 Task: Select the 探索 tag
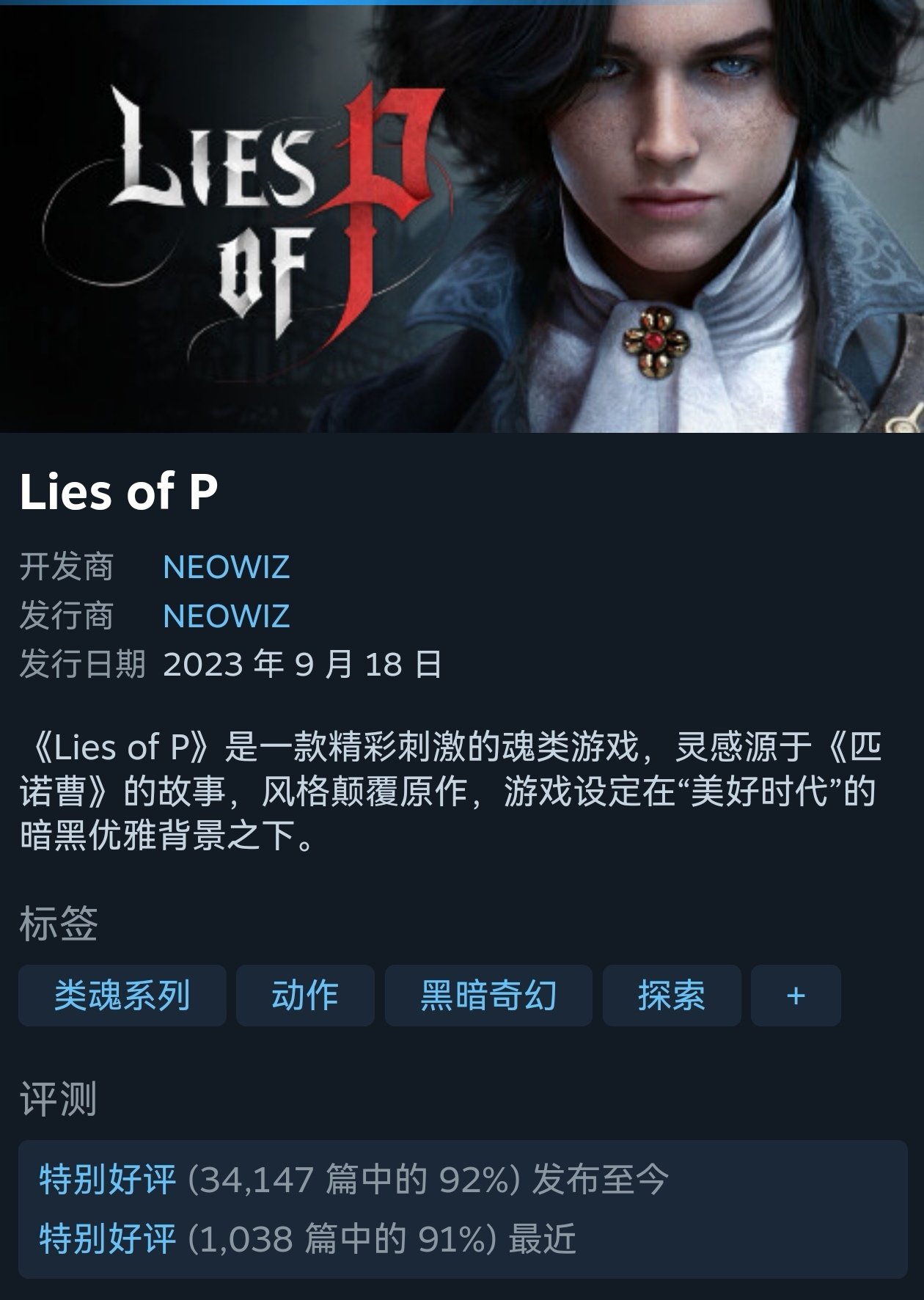click(x=672, y=995)
